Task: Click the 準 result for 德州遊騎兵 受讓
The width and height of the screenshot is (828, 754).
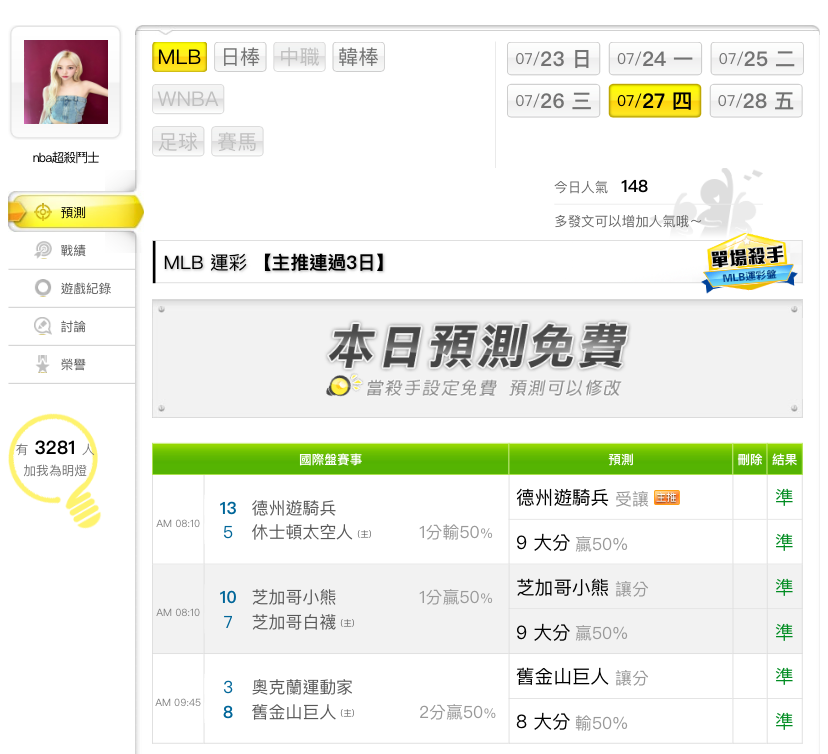Action: click(x=784, y=497)
